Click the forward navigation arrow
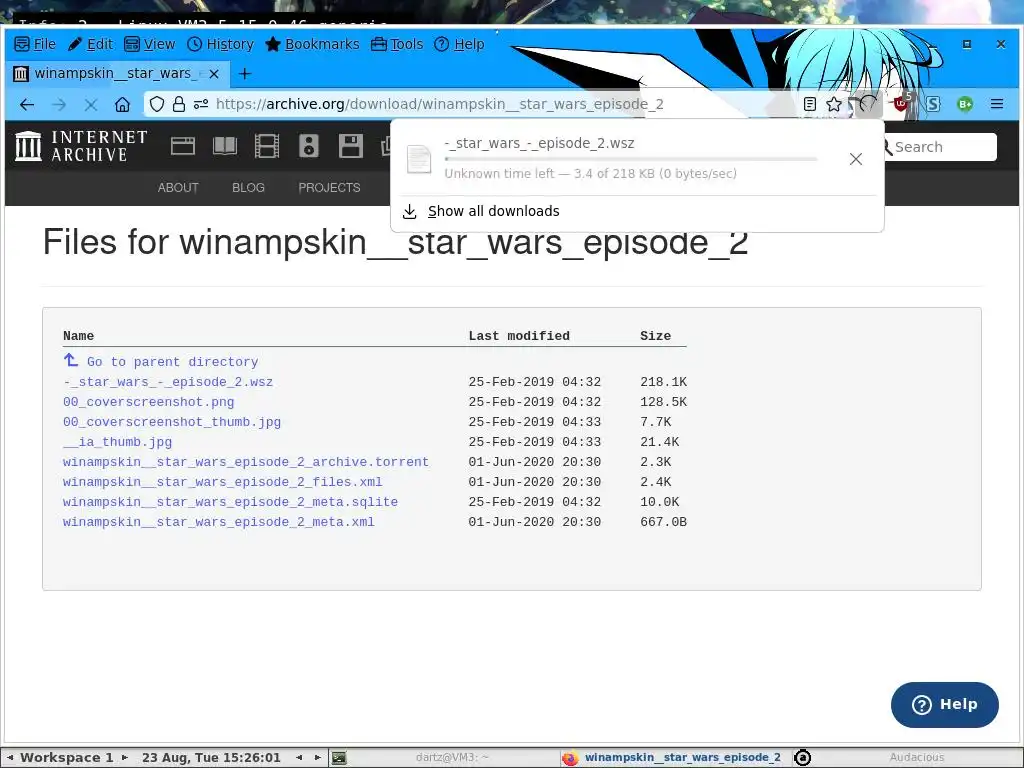The image size is (1024, 768). tap(59, 104)
